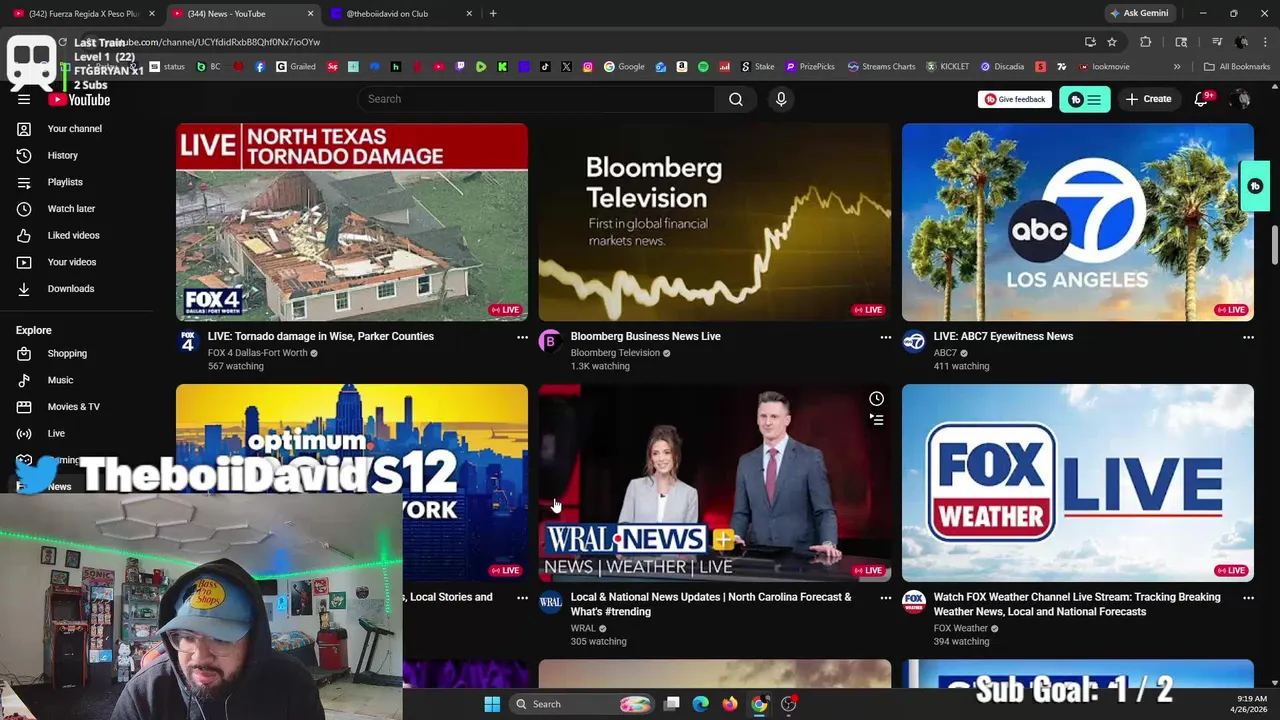Click the Windows Start button
This screenshot has width=1280, height=720.
492,704
